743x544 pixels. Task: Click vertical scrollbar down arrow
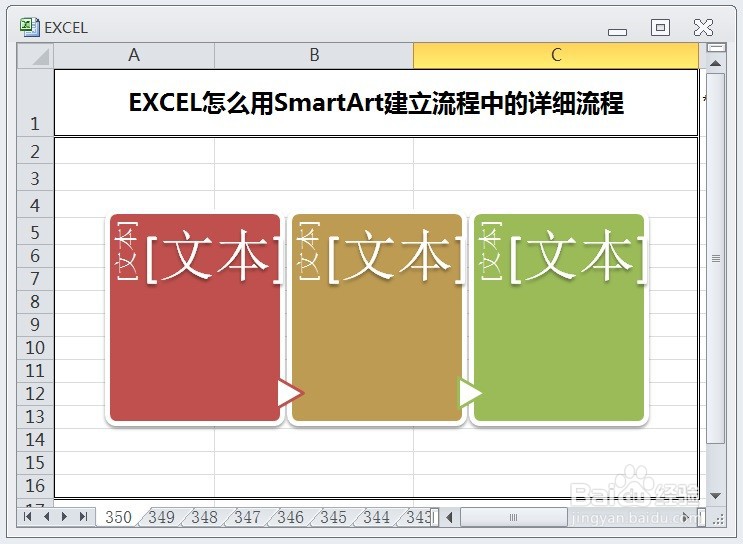[x=716, y=496]
